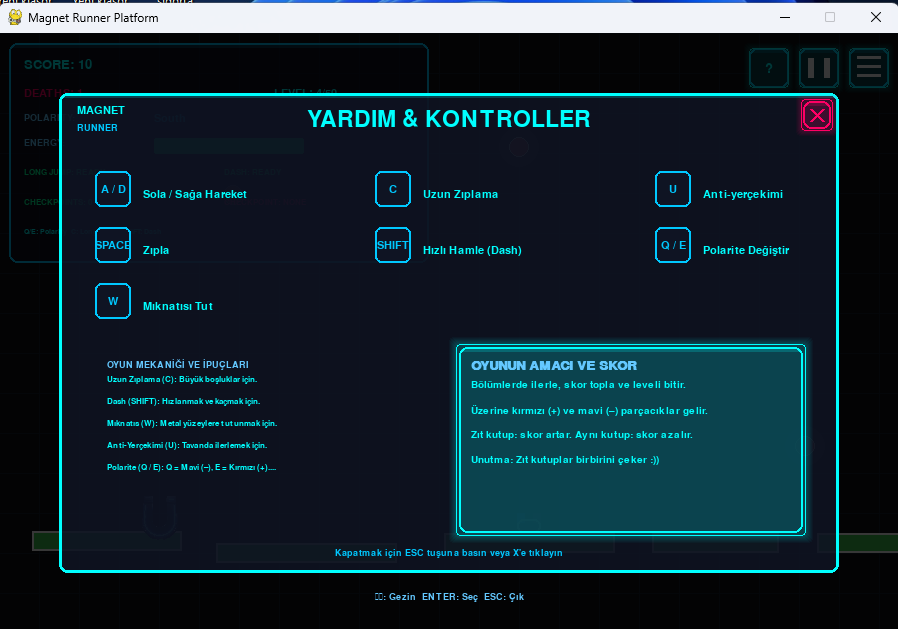Click the U anti-gravity key icon
The width and height of the screenshot is (898, 629).
[673, 189]
